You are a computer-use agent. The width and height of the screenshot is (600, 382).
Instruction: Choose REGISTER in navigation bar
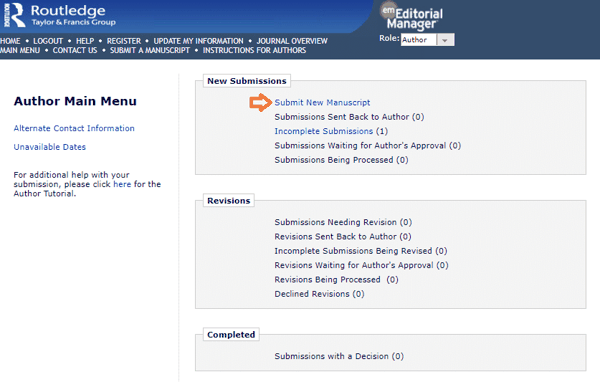[124, 41]
